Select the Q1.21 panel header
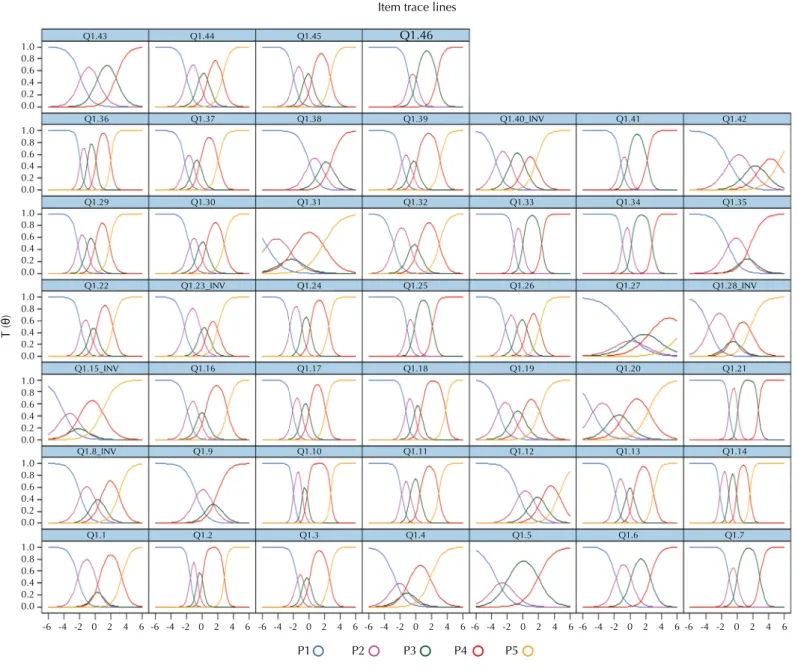 (x=737, y=368)
